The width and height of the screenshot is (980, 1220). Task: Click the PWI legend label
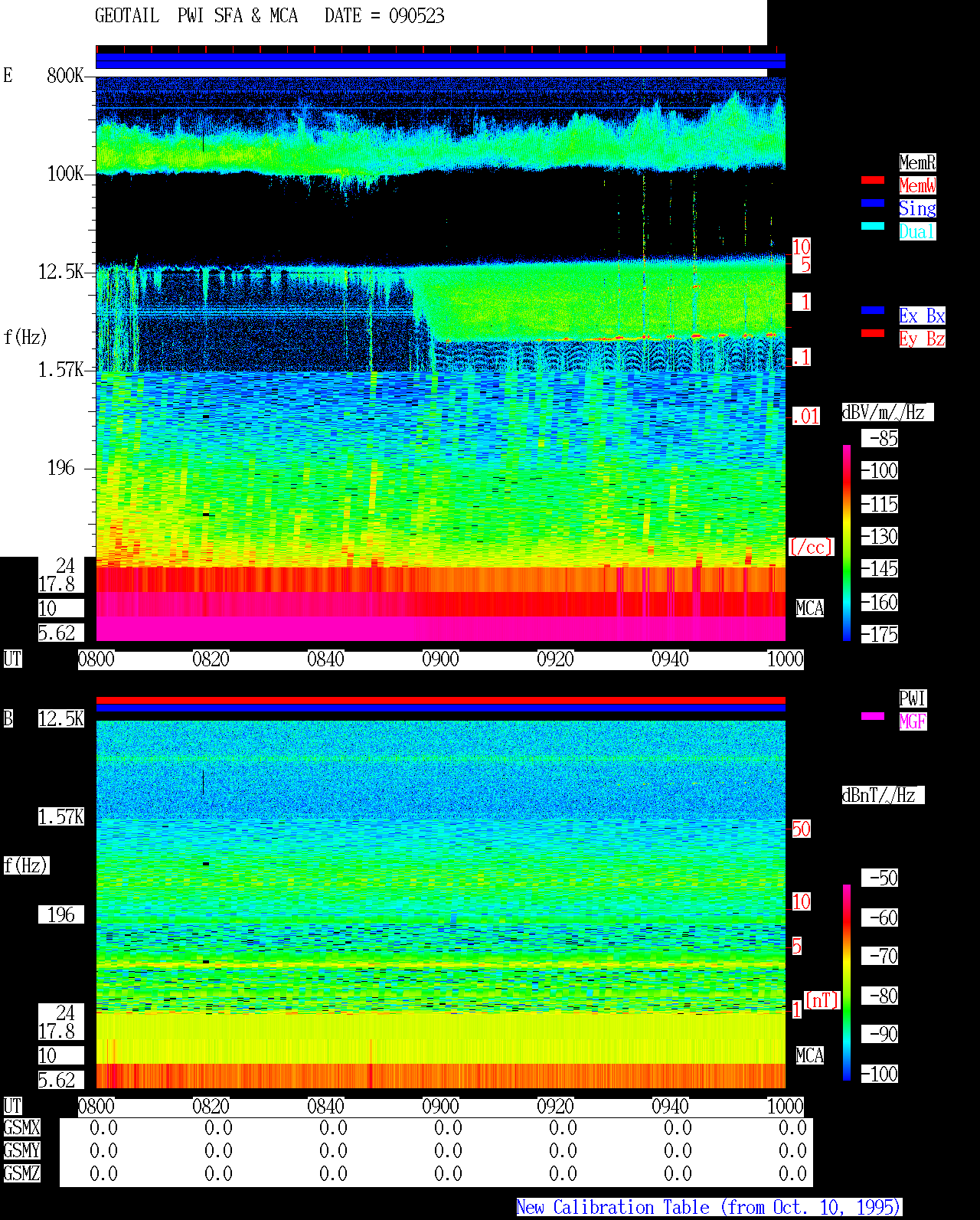coord(913,698)
